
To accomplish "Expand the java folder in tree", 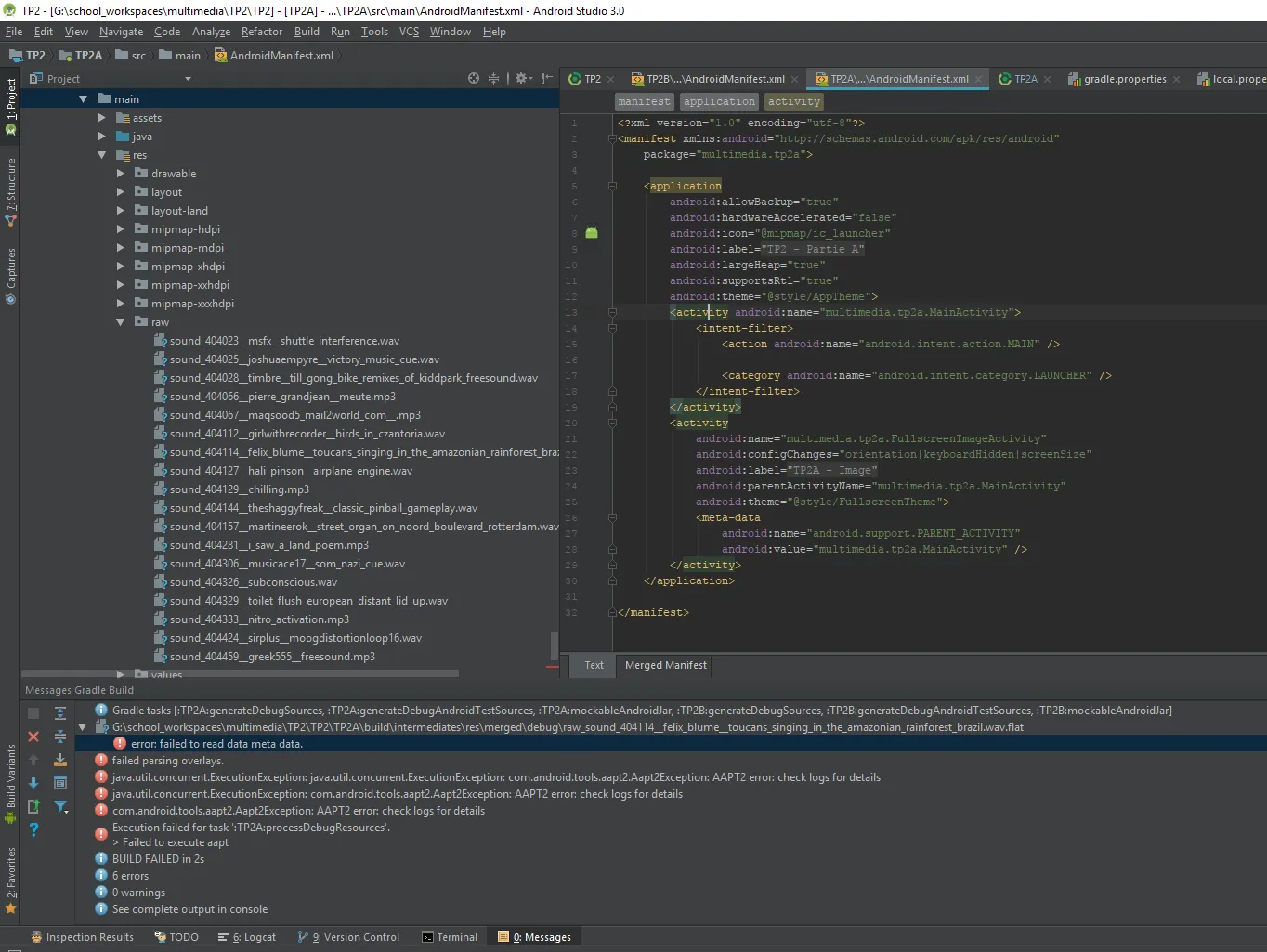I will coord(102,137).
